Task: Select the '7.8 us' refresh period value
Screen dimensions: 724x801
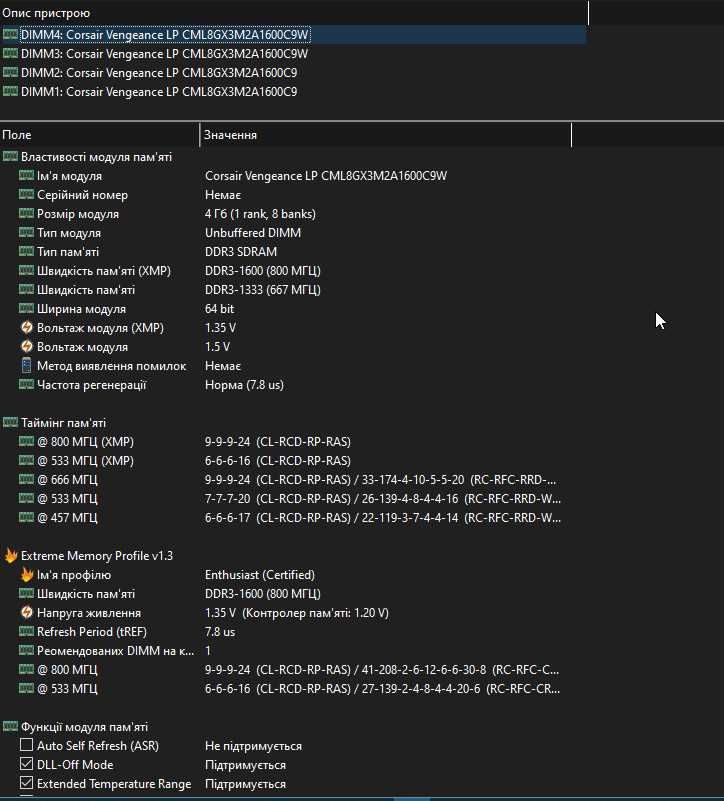Action: (220, 631)
